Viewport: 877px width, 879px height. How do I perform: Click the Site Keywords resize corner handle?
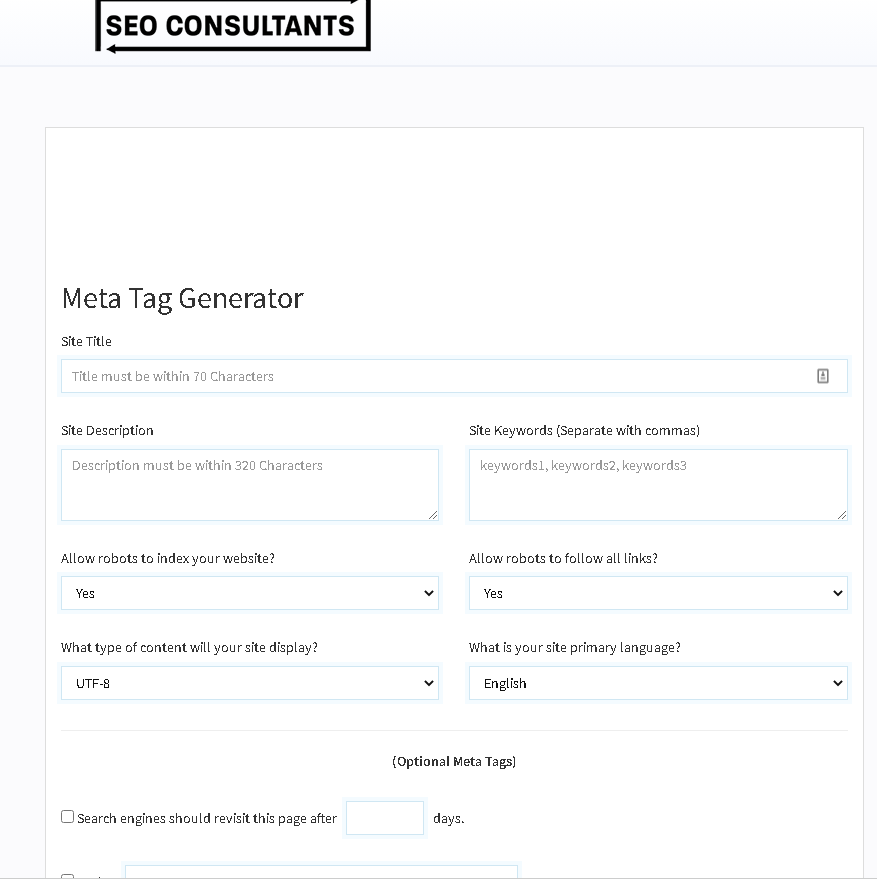842,515
